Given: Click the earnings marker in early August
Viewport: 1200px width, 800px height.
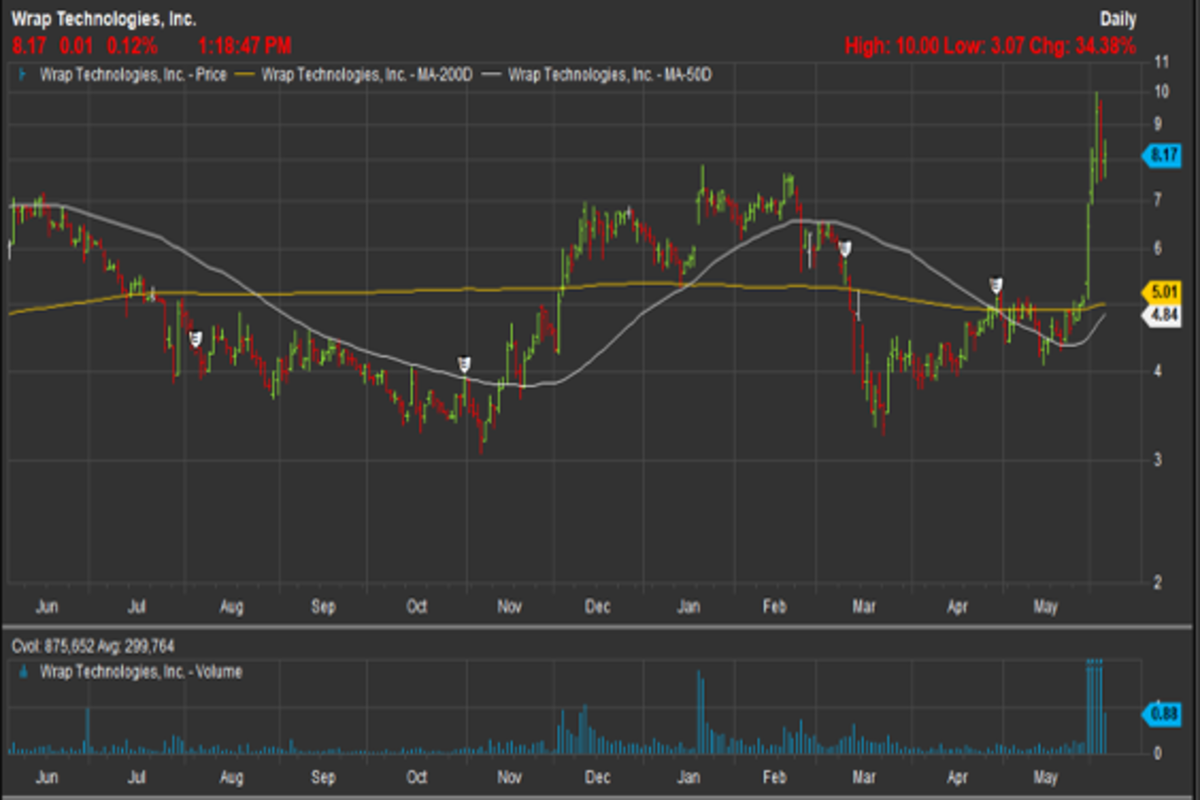Looking at the screenshot, I should click(196, 339).
